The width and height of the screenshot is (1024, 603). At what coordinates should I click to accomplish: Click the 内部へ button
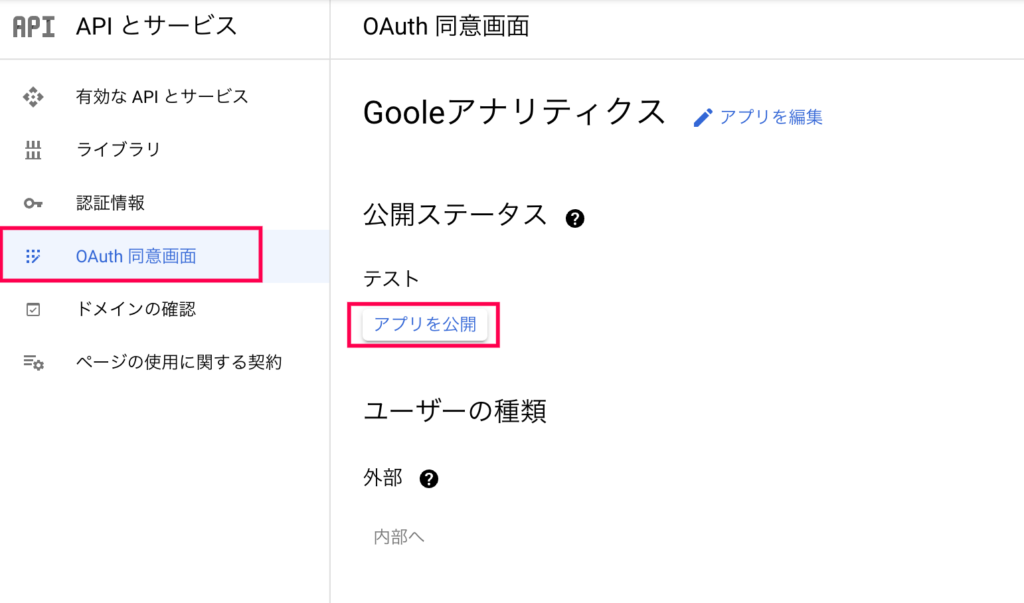pos(398,537)
